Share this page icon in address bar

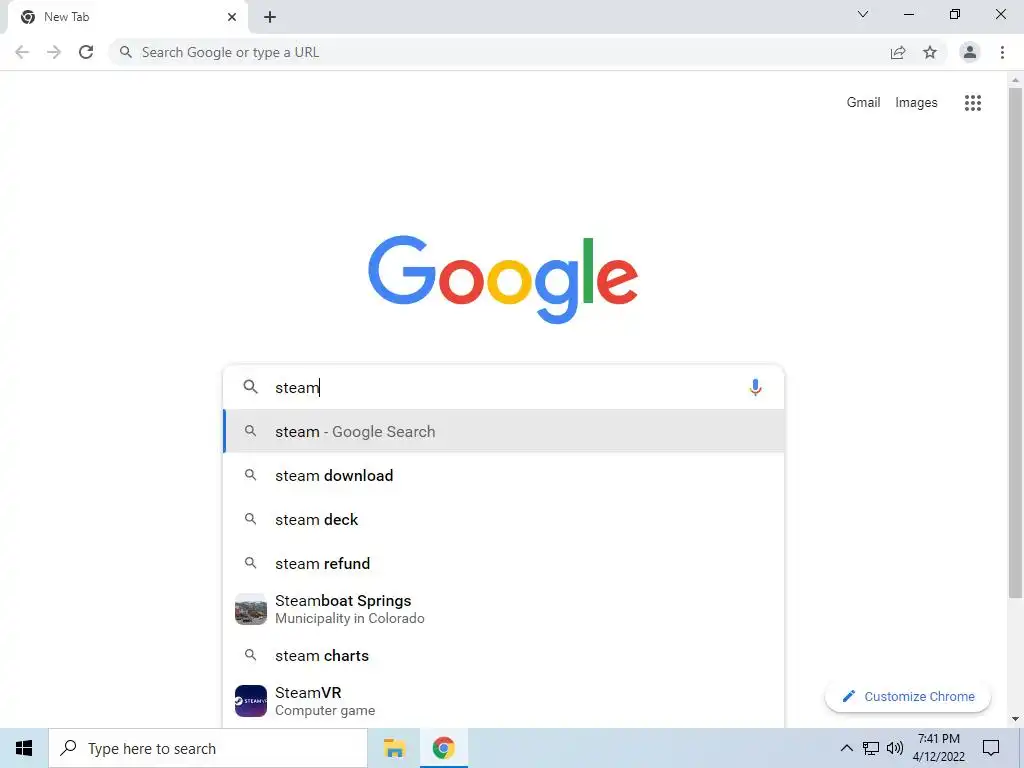(x=898, y=52)
